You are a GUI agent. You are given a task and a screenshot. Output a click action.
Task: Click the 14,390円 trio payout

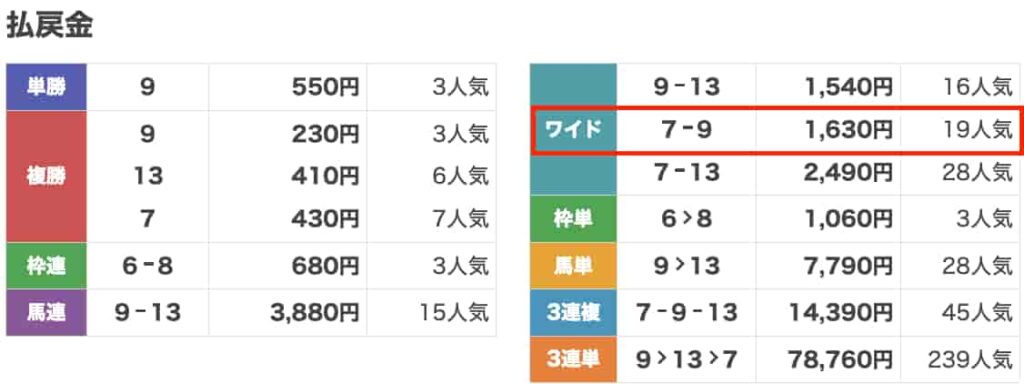(x=840, y=313)
